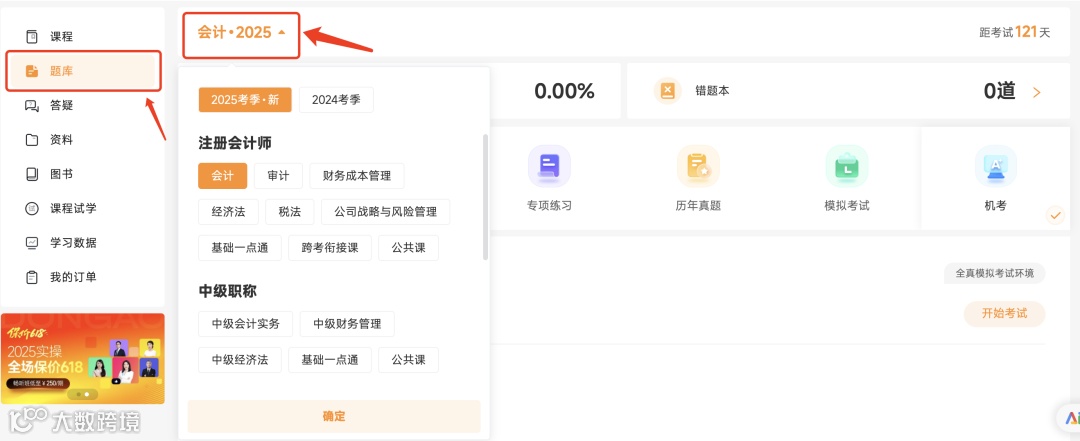Click the 我的订单 clipboard icon
1080x441 pixels.
pyautogui.click(x=32, y=277)
